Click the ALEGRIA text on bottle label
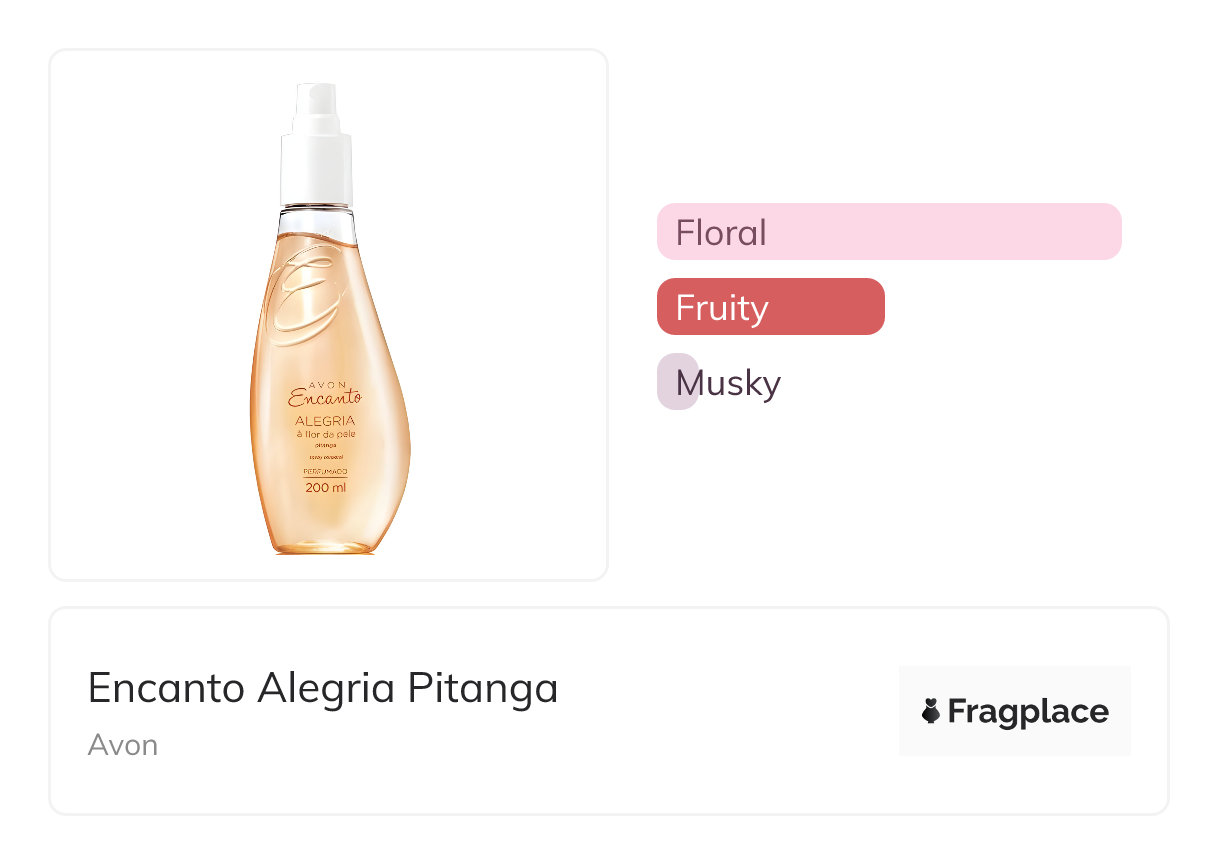 326,420
